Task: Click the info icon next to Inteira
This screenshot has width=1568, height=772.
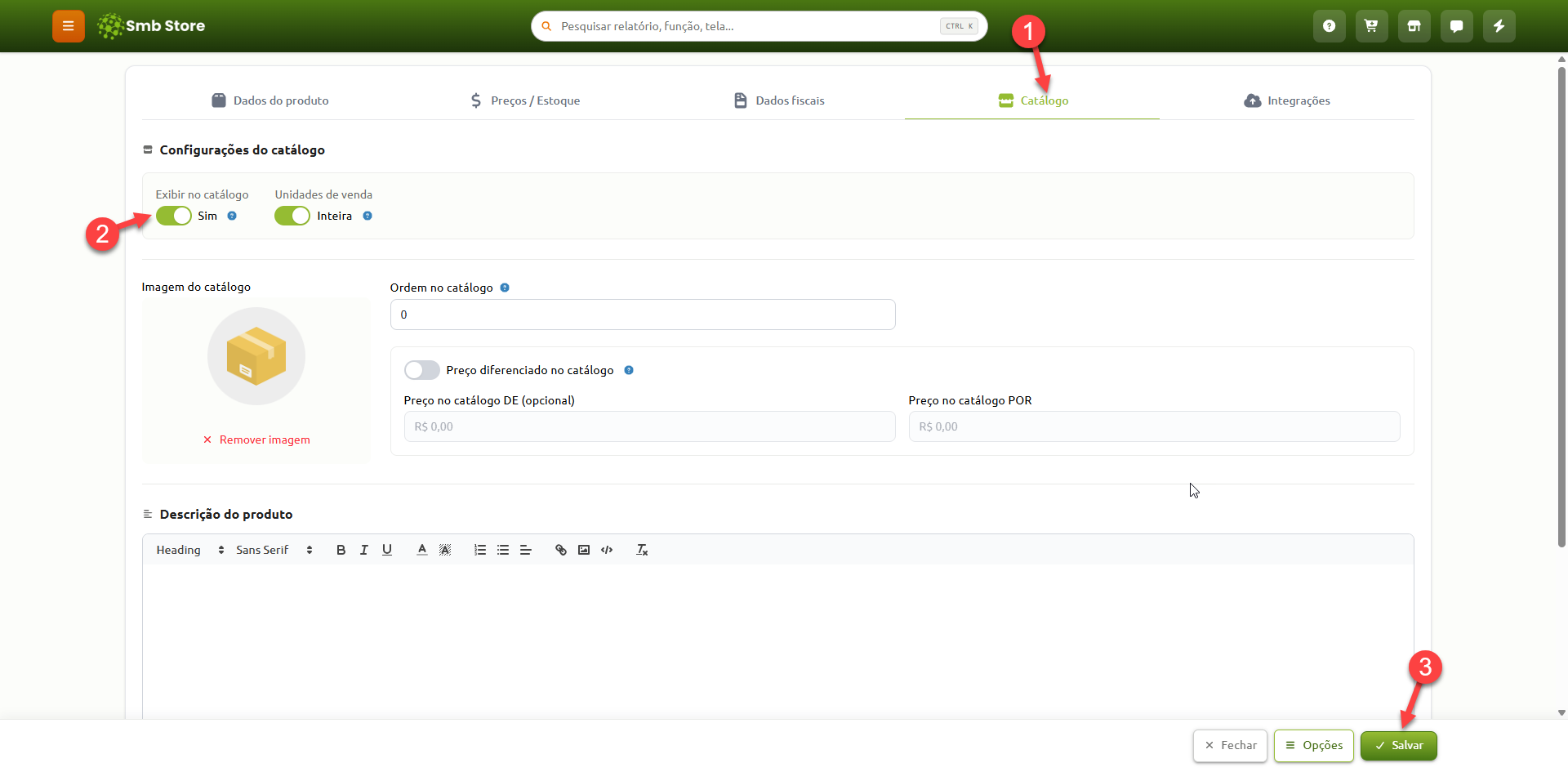Action: point(367,216)
